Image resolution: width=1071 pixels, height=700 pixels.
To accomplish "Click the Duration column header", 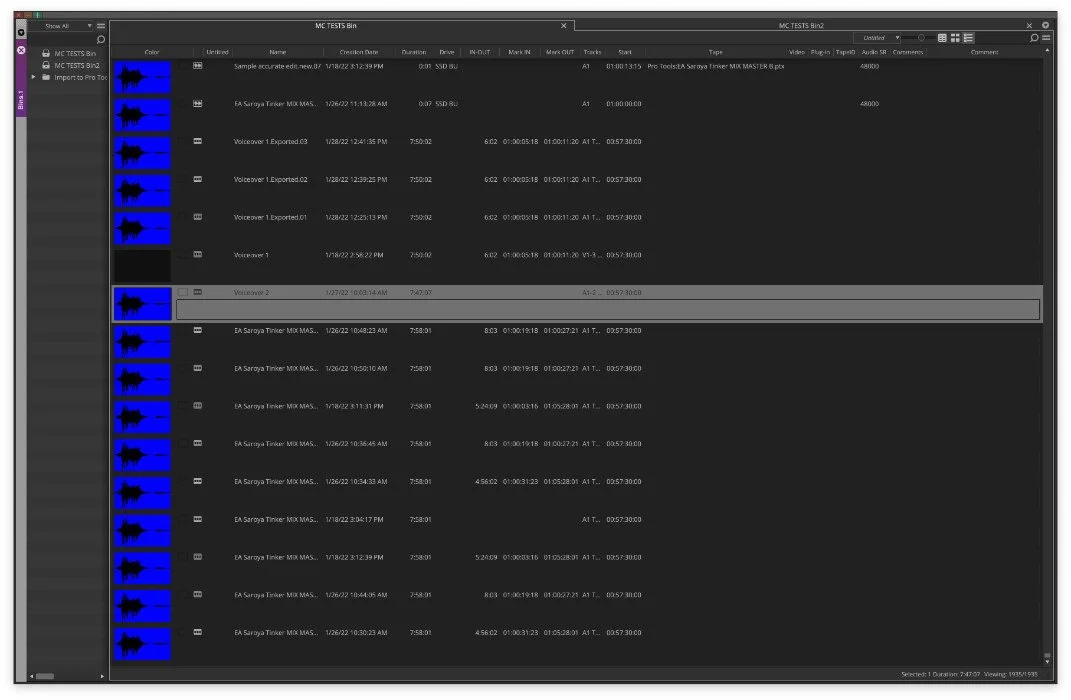I will point(414,52).
